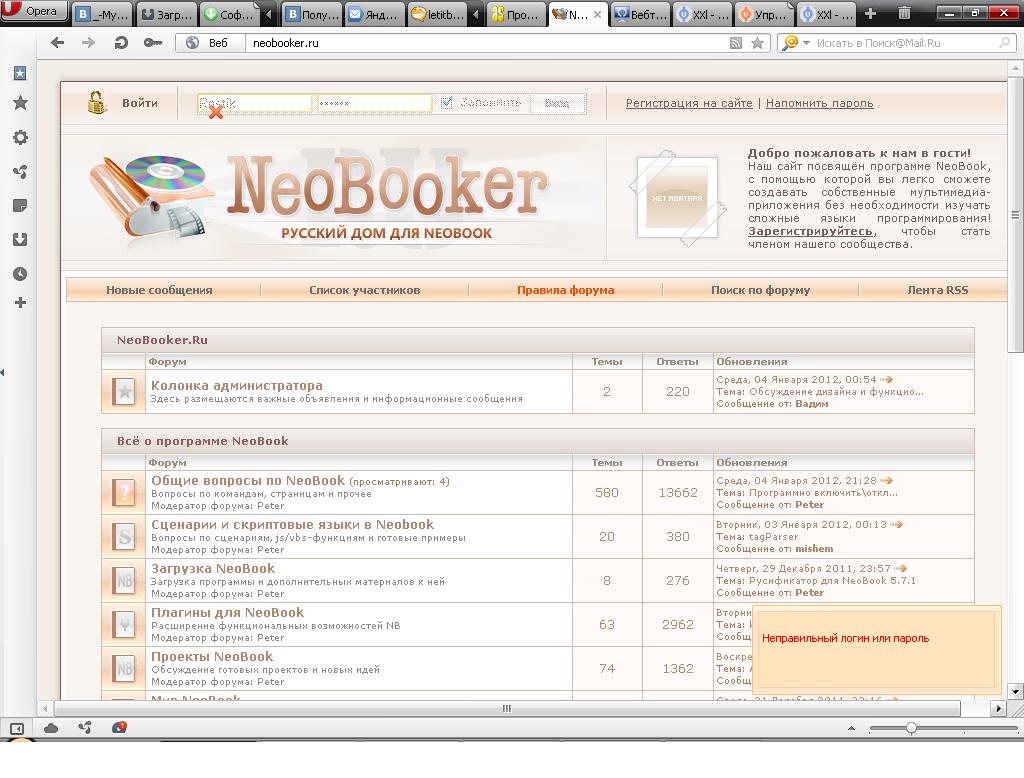Open the Bookmarks panel in sidebar
Image resolution: width=1024 pixels, height=778 pixels.
point(20,73)
